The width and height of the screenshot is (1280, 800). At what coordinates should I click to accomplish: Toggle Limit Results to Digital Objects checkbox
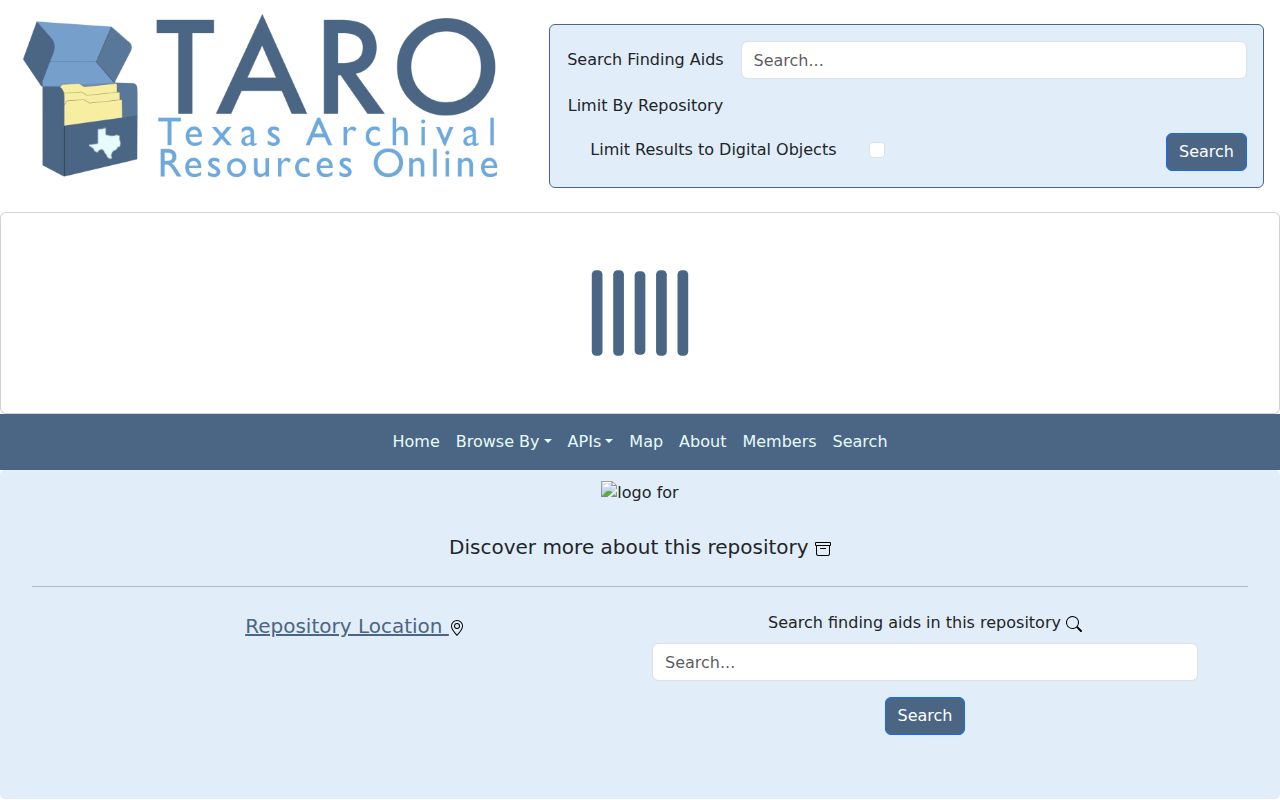877,150
